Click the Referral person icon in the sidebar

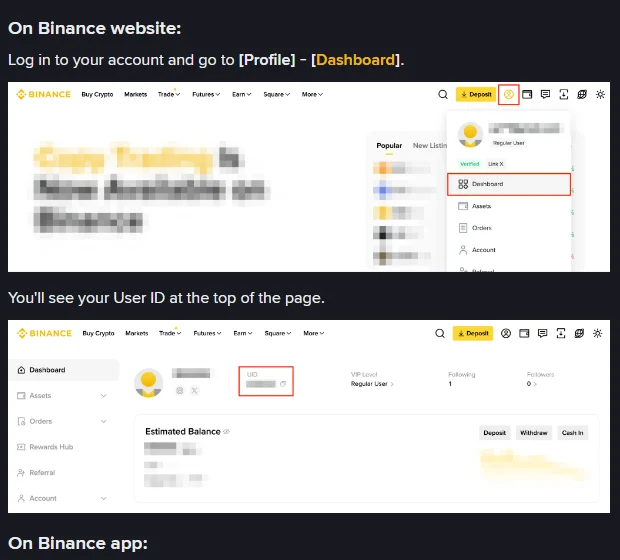coord(21,473)
